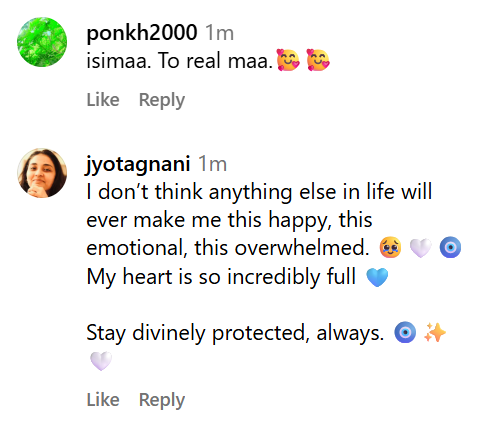Click white heart emoji on last line
The height and width of the screenshot is (422, 491).
point(101,361)
